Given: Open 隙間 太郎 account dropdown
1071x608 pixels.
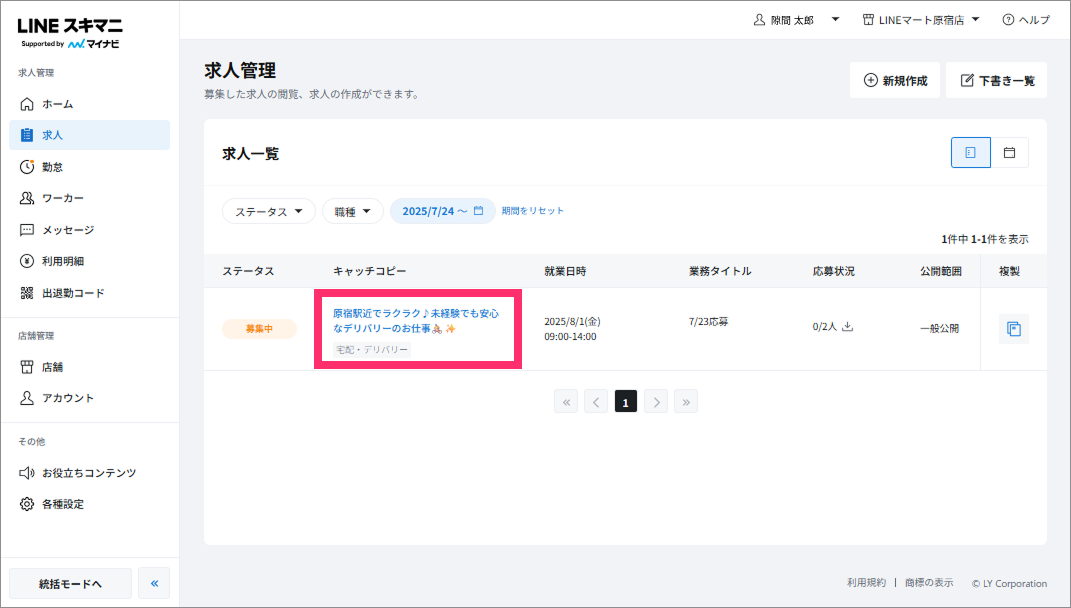Looking at the screenshot, I should click(x=796, y=20).
